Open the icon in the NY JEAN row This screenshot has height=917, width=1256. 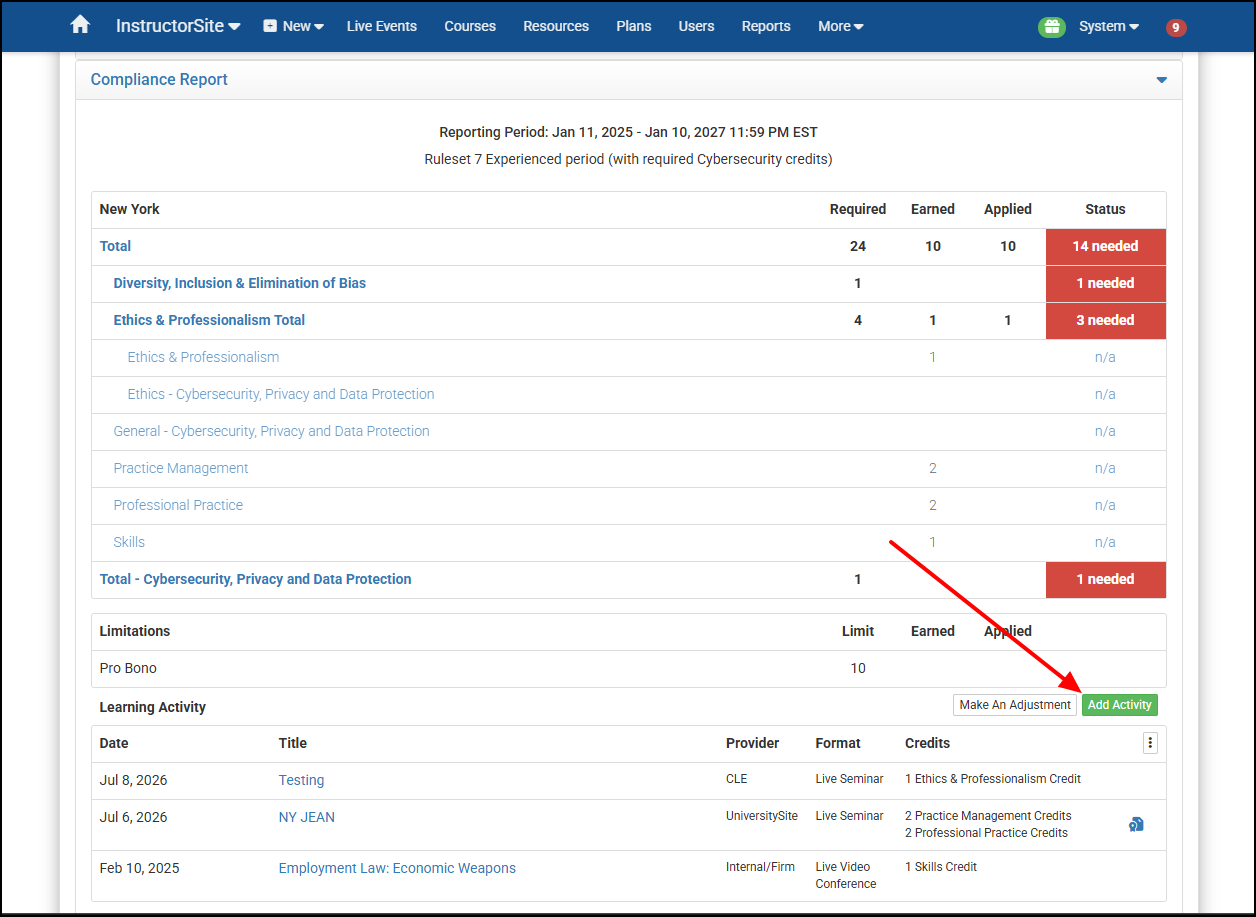[x=1136, y=824]
